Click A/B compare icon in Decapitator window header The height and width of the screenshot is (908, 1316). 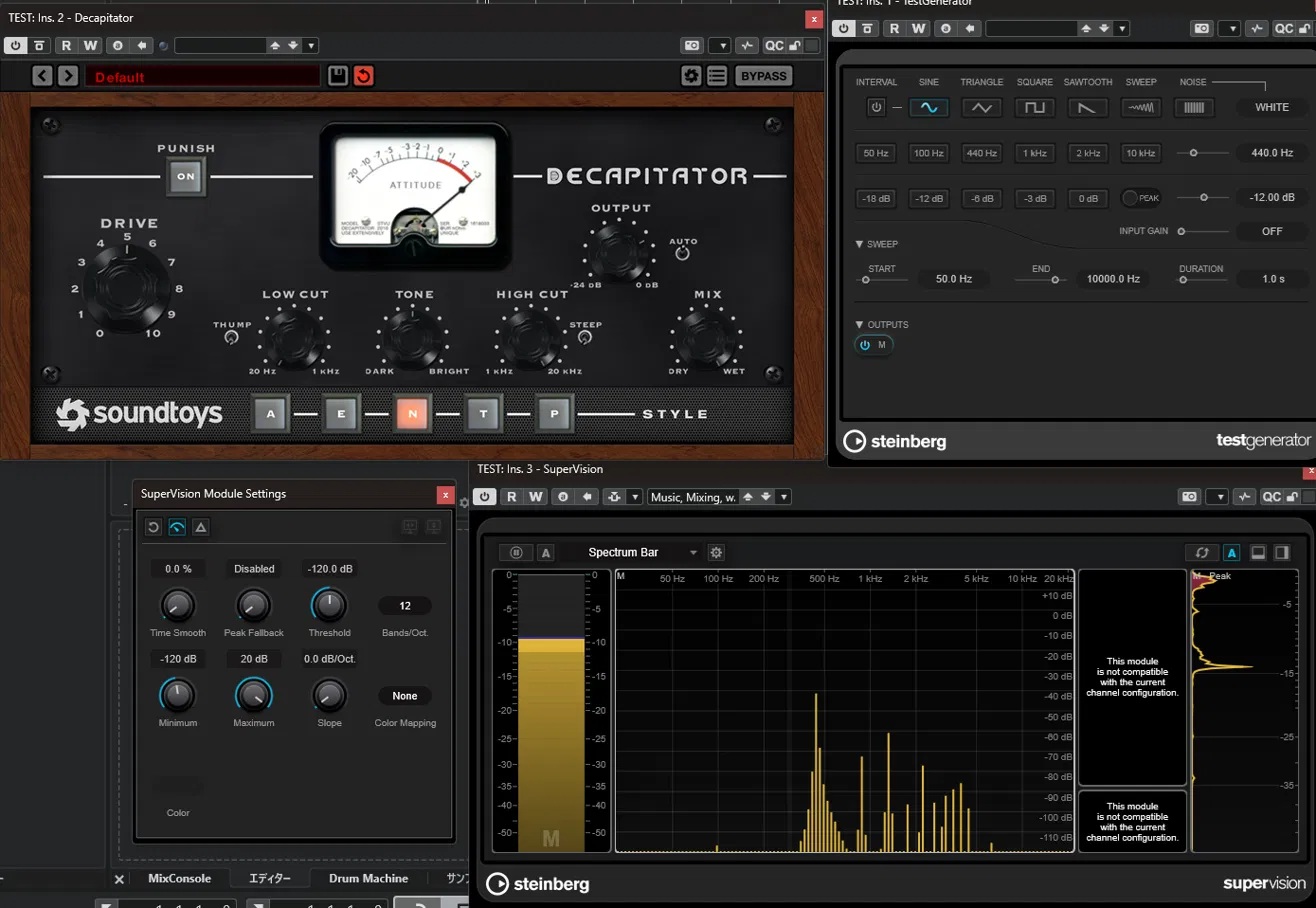pyautogui.click(x=118, y=45)
